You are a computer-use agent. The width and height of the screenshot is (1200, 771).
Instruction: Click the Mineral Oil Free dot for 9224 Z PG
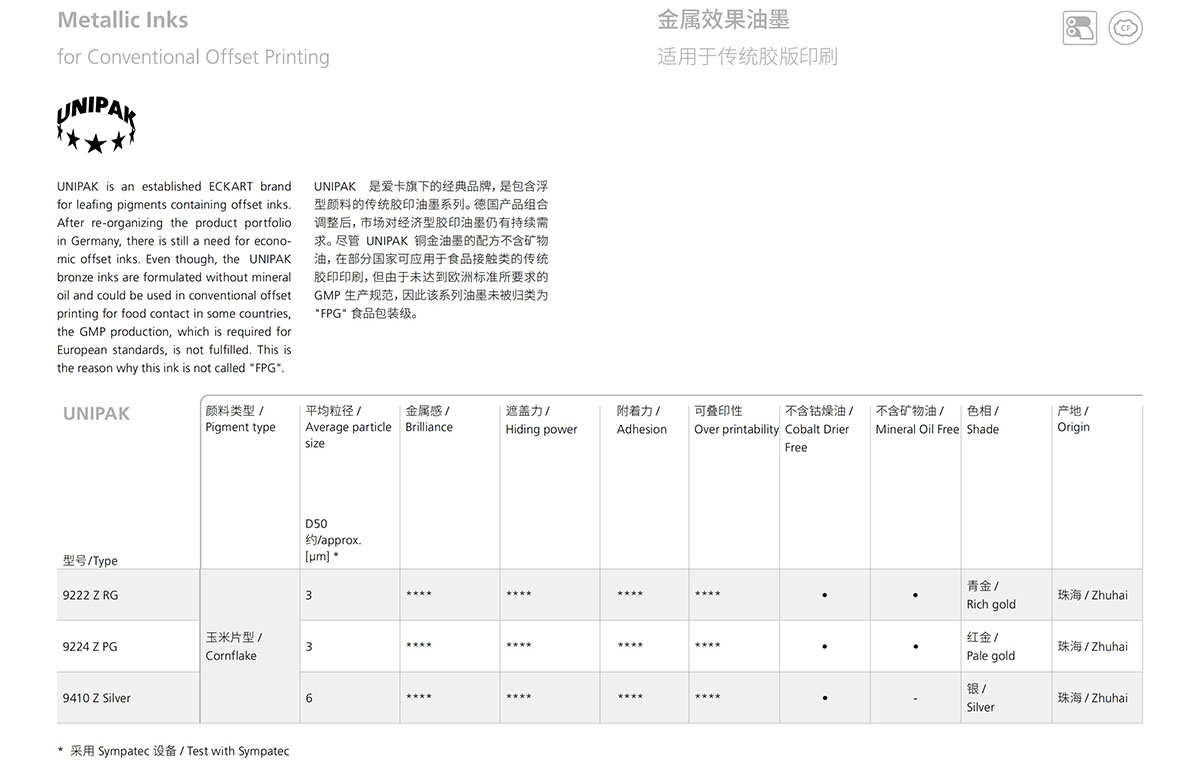915,647
